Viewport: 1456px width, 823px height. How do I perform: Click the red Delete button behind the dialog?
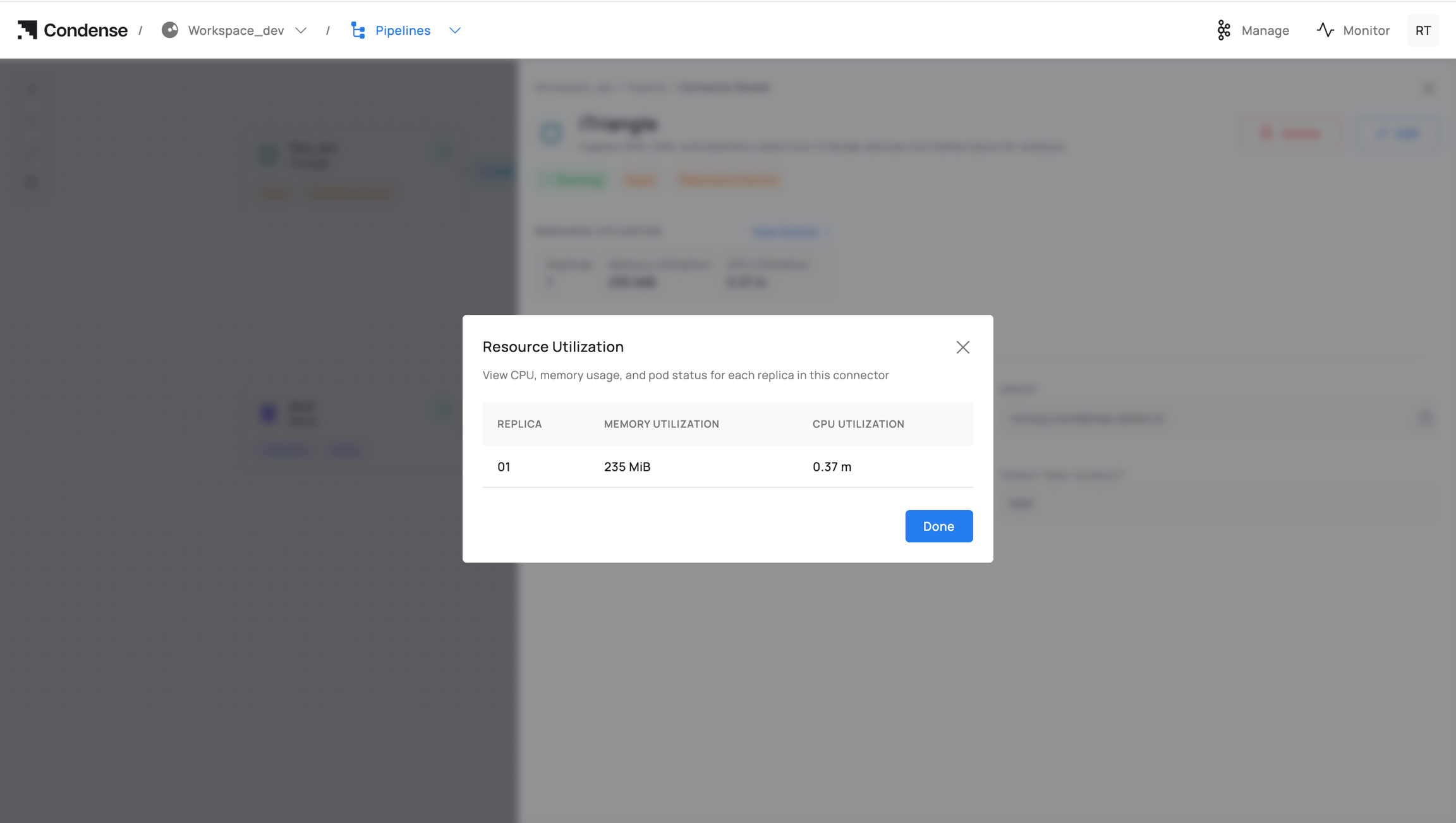point(1290,133)
